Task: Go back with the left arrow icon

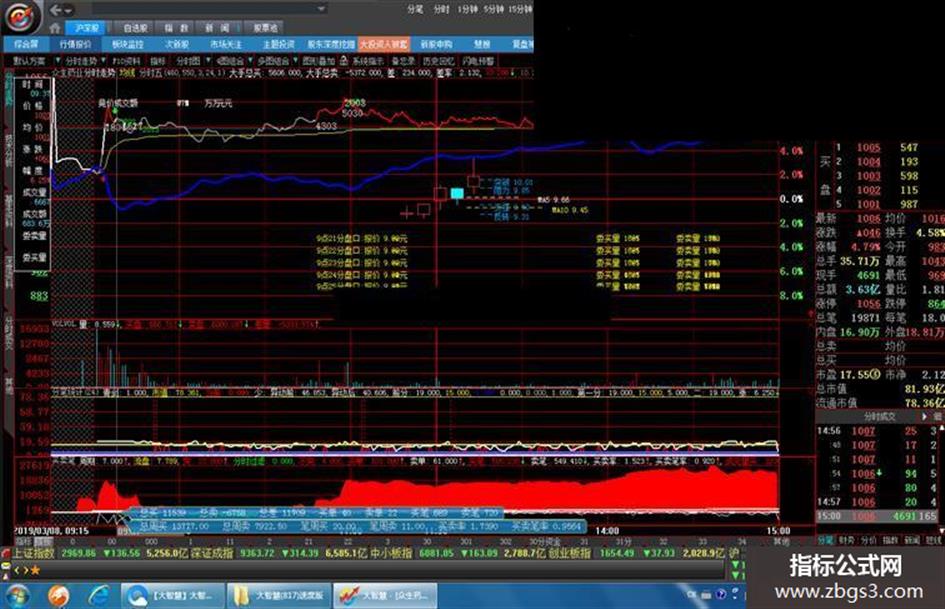Action: pyautogui.click(x=56, y=10)
